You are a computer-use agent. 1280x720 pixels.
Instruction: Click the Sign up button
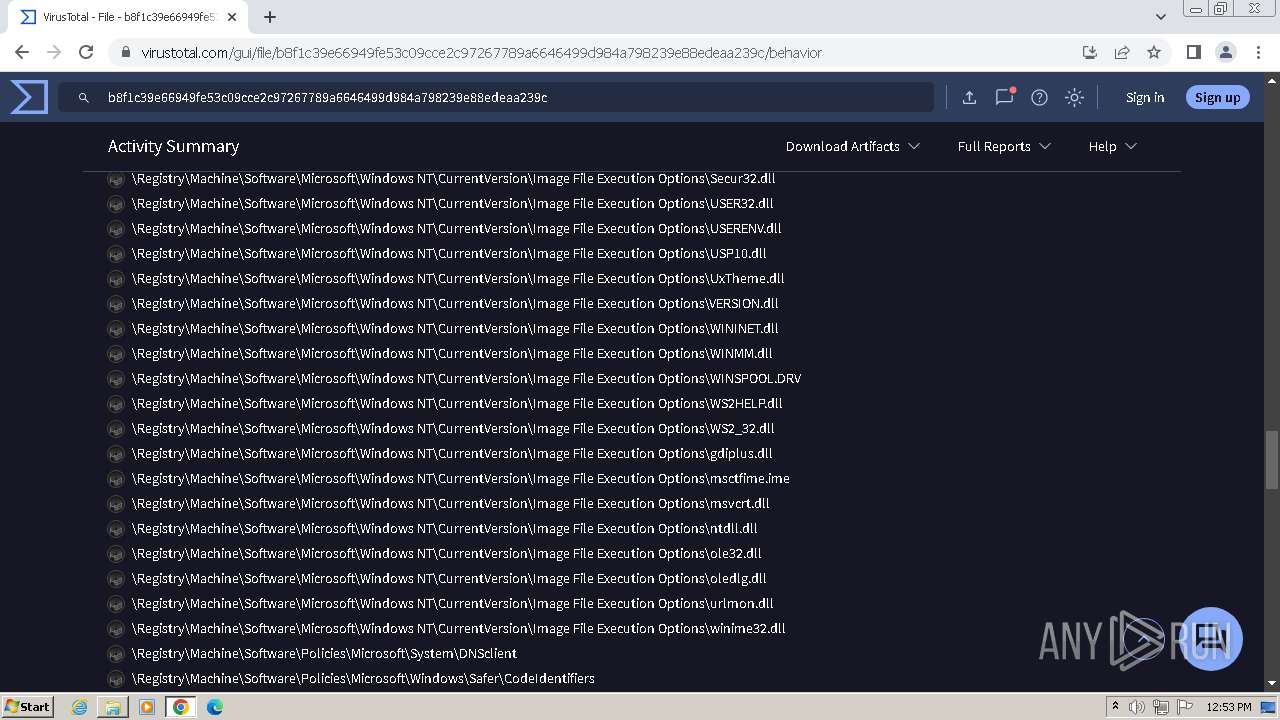[x=1217, y=97]
